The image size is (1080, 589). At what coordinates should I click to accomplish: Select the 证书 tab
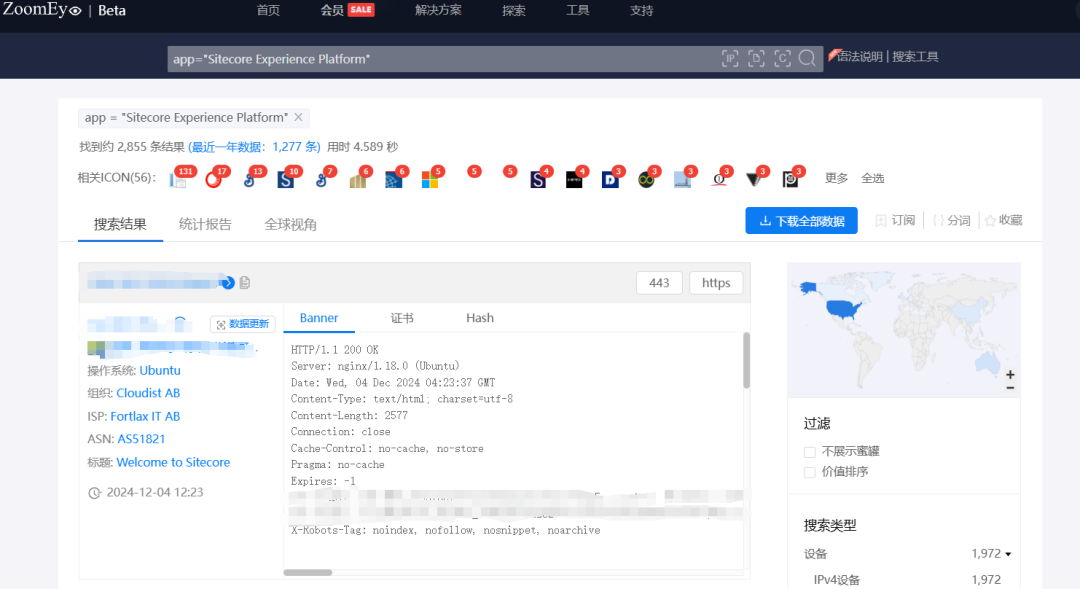click(x=402, y=318)
